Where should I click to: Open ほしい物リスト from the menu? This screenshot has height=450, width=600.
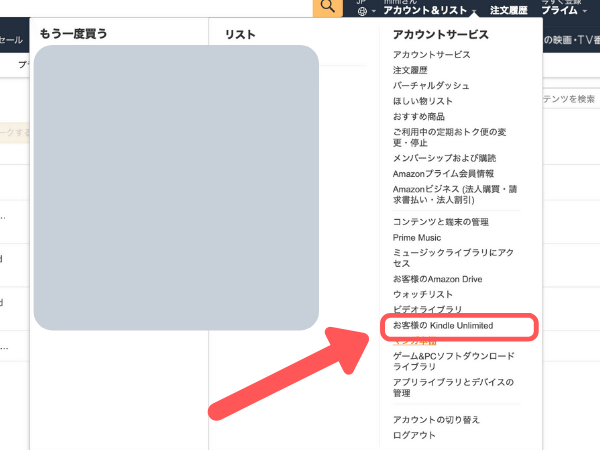[x=422, y=101]
